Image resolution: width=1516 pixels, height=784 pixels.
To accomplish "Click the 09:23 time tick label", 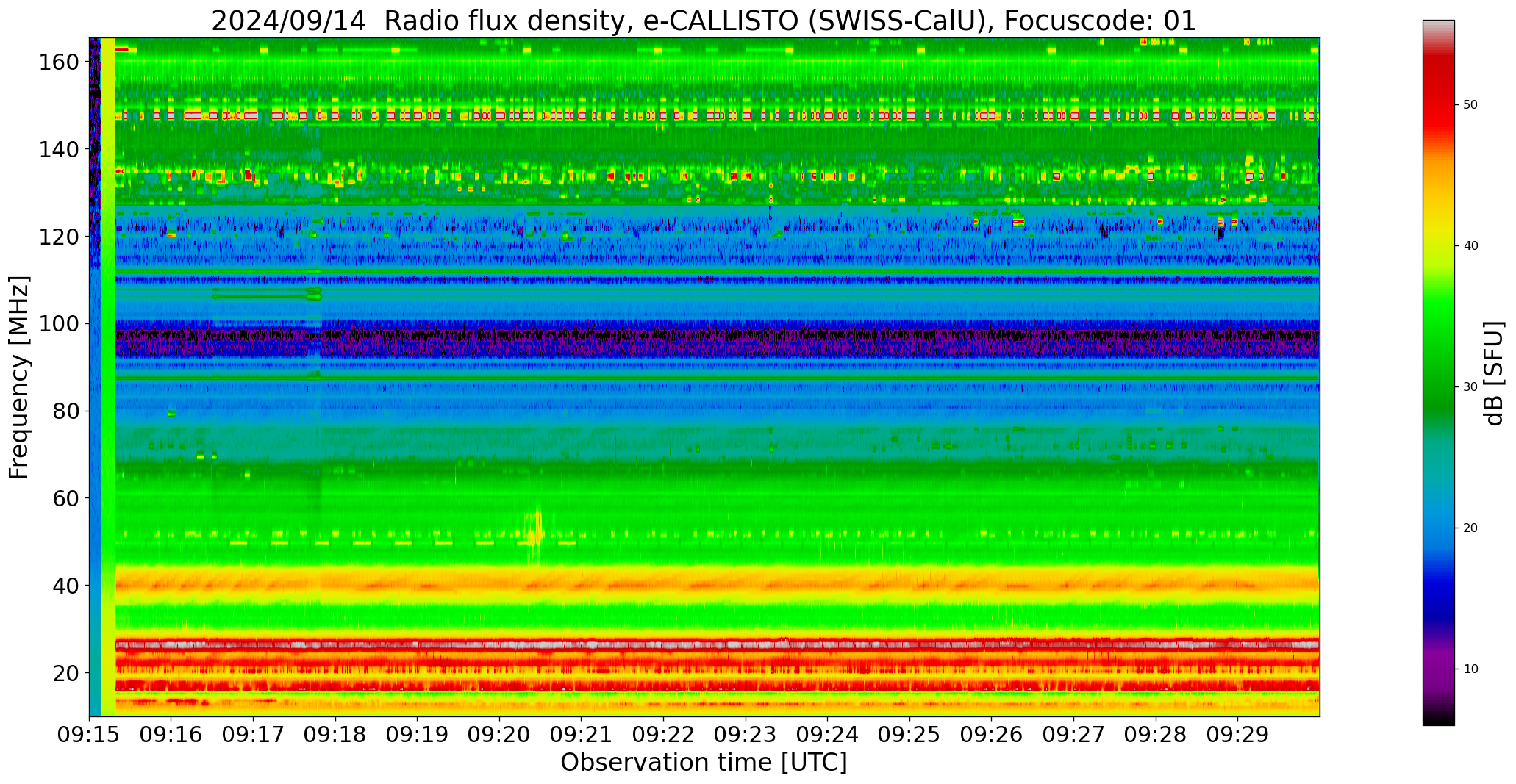I will point(746,735).
